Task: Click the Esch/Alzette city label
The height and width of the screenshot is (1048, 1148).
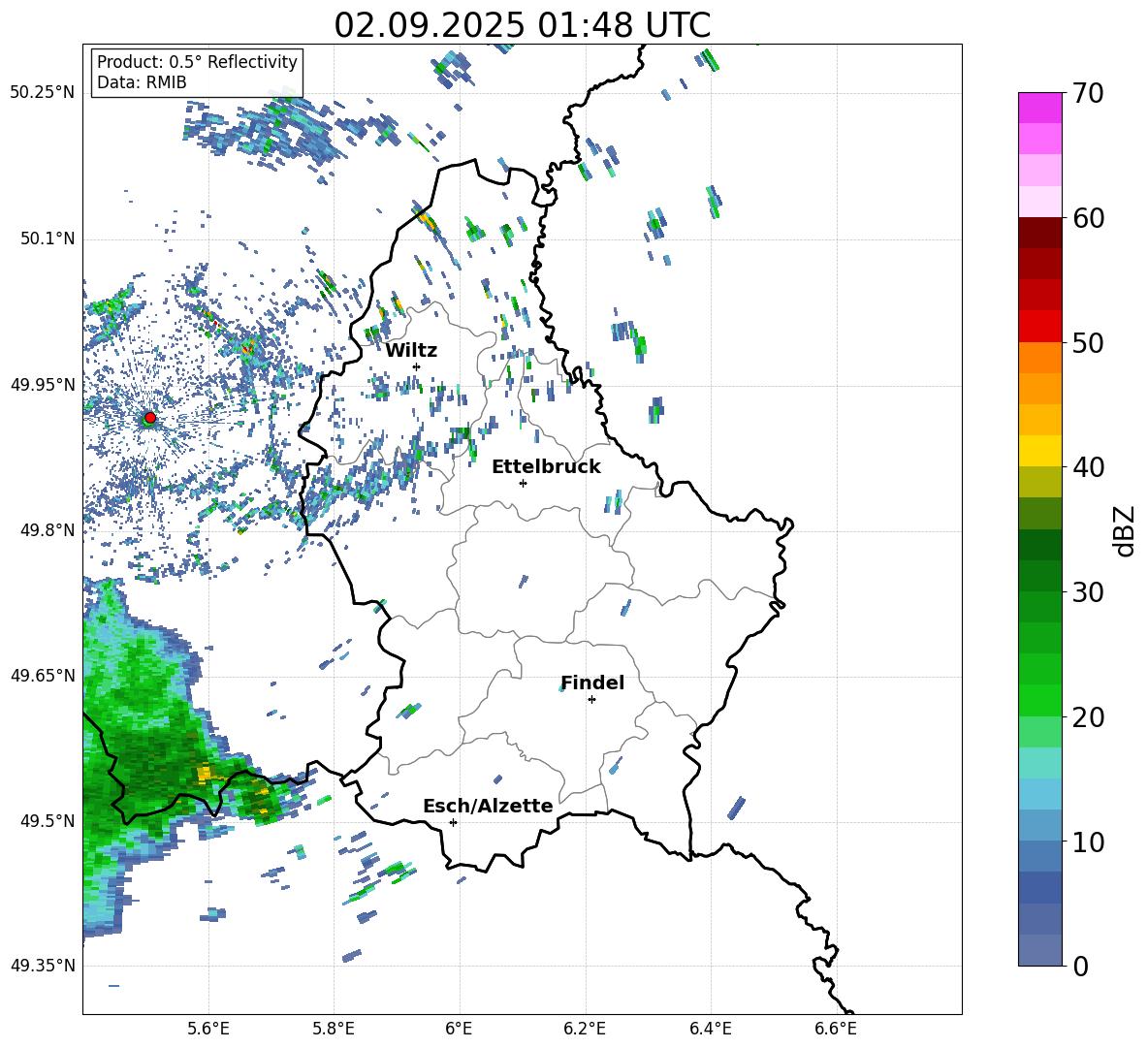Action: click(x=488, y=806)
